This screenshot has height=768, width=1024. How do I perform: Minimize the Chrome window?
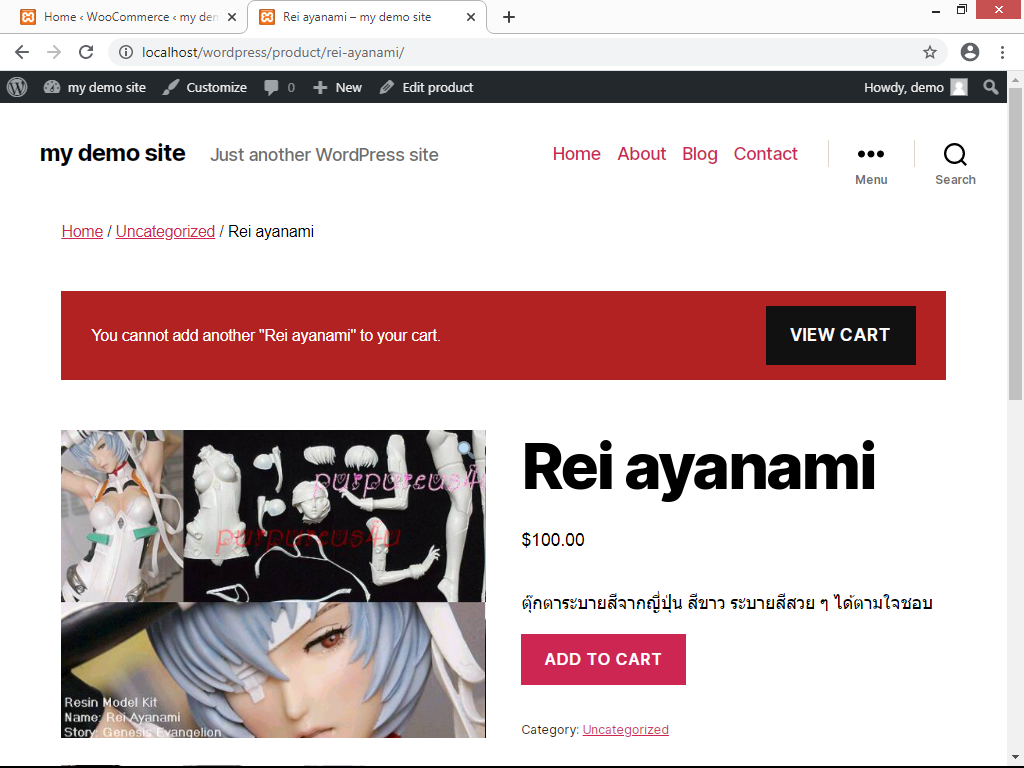pos(936,10)
